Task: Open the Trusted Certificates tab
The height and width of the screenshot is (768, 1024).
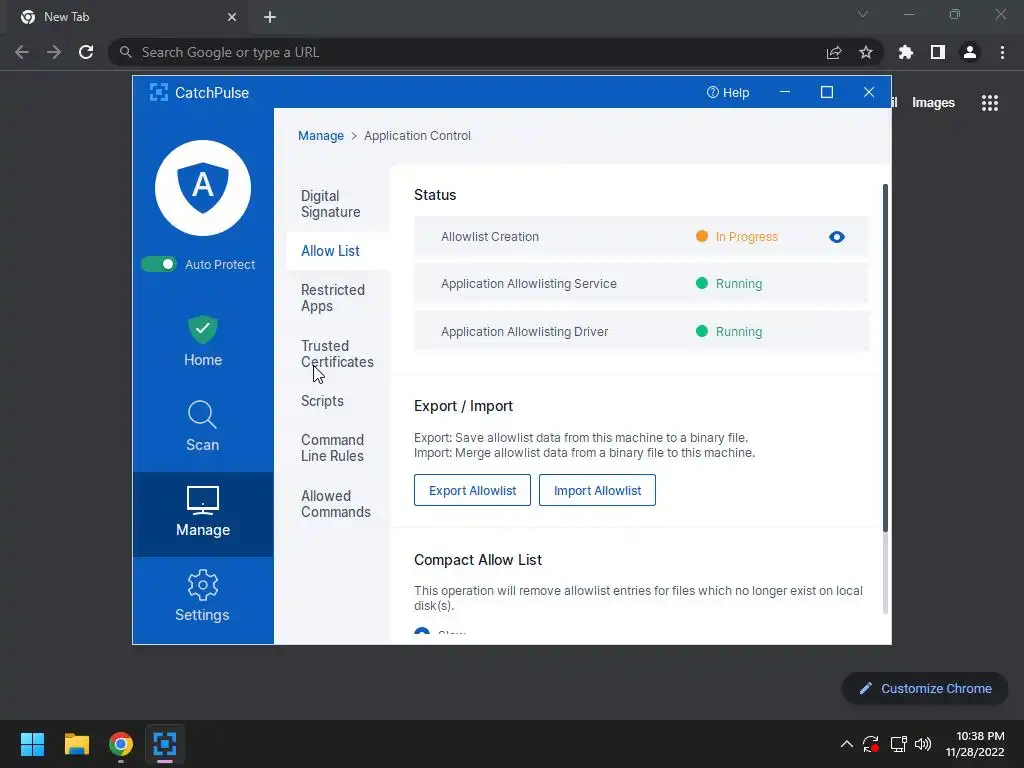Action: [x=337, y=353]
